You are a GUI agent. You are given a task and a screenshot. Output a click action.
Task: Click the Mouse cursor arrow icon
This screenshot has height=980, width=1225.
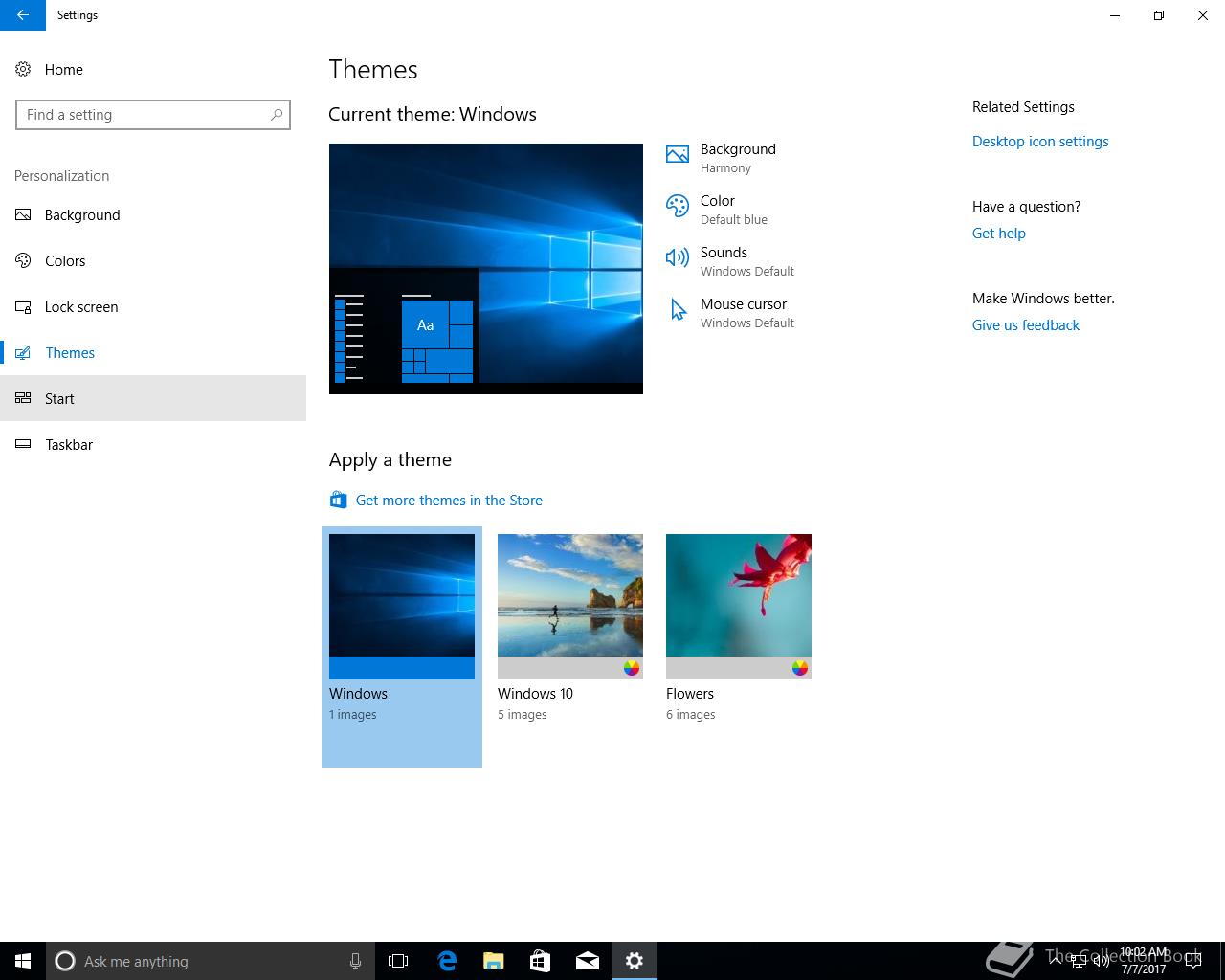(678, 310)
